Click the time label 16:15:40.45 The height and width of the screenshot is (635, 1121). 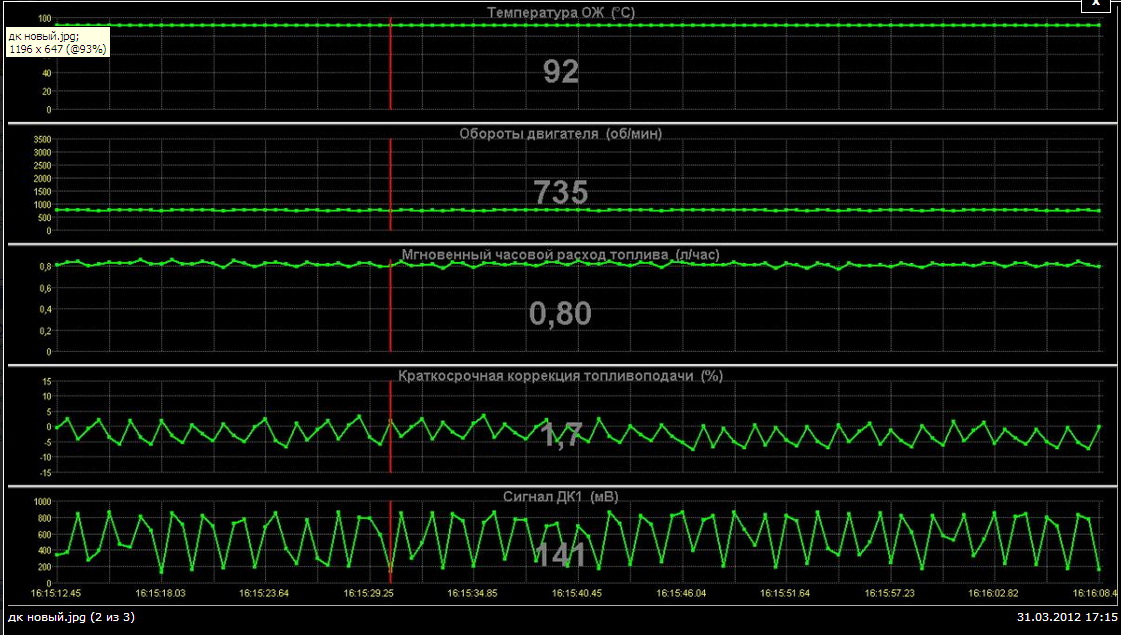click(577, 593)
